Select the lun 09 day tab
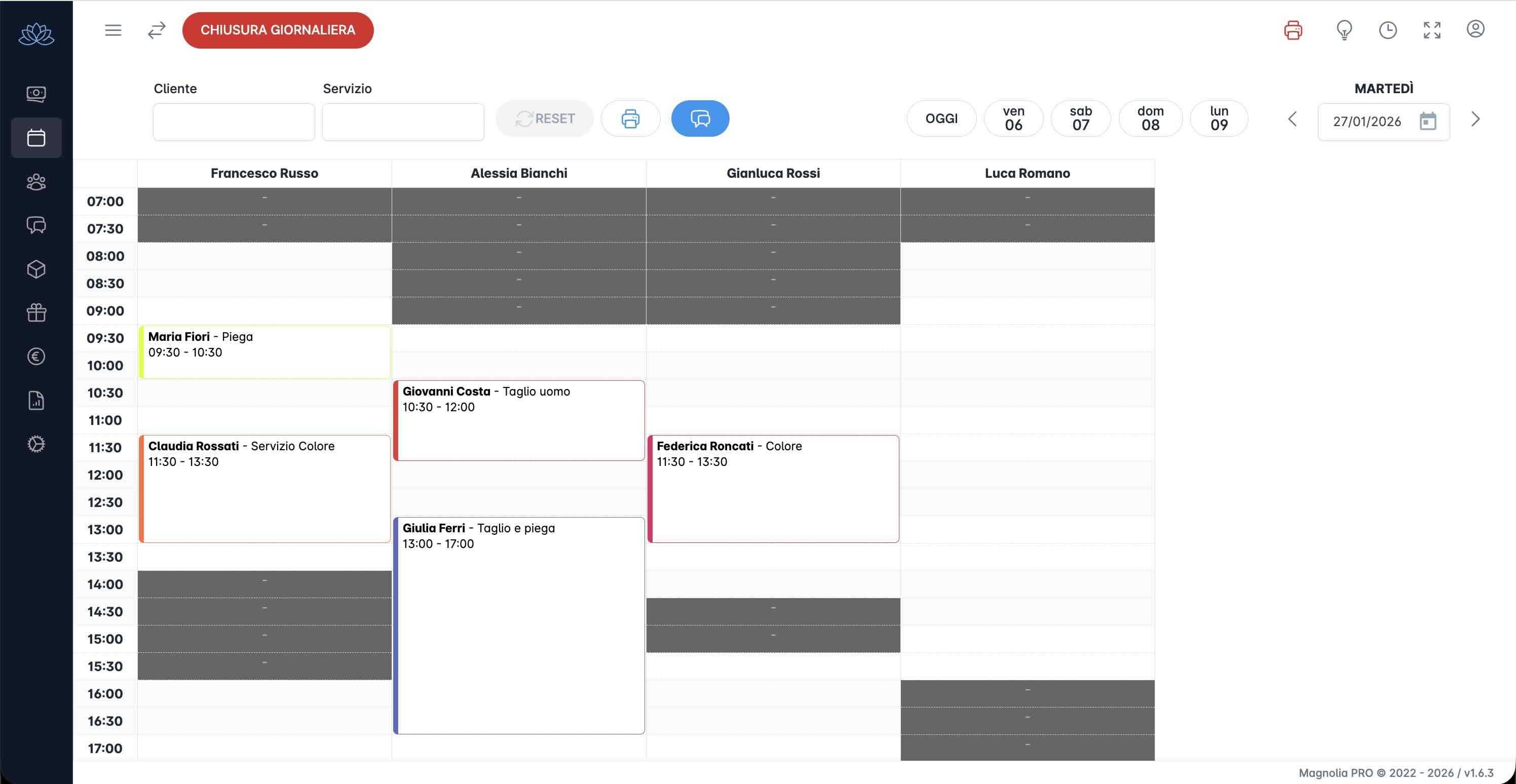 1219,118
